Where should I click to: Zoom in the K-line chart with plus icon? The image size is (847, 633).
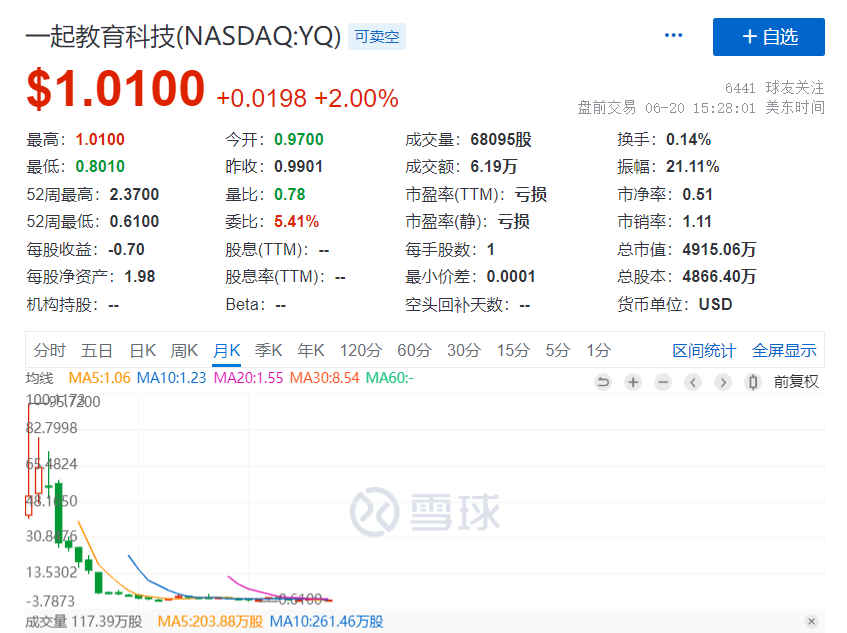(x=633, y=382)
